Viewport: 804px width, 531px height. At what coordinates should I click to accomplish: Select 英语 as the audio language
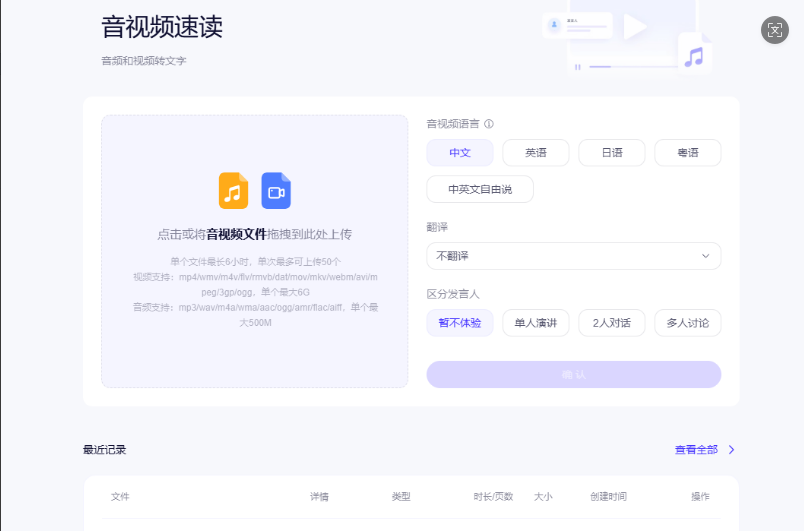coord(536,153)
